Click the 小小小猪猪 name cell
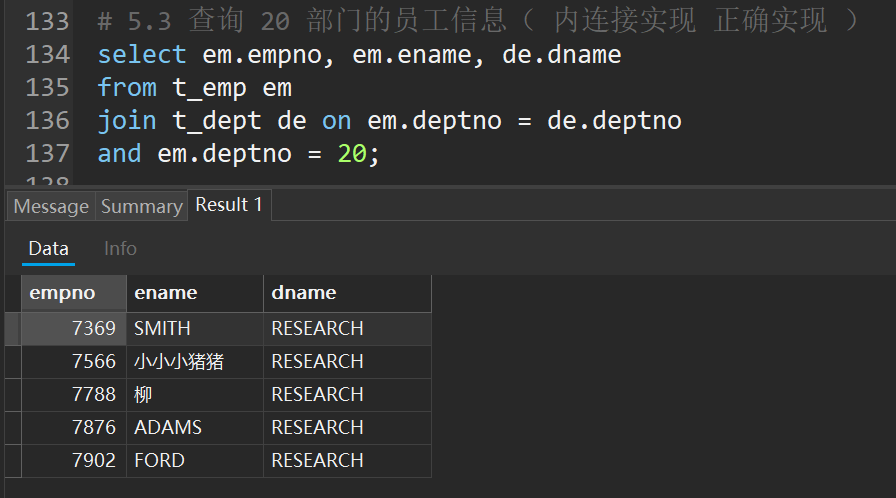The height and width of the screenshot is (498, 896). [195, 362]
